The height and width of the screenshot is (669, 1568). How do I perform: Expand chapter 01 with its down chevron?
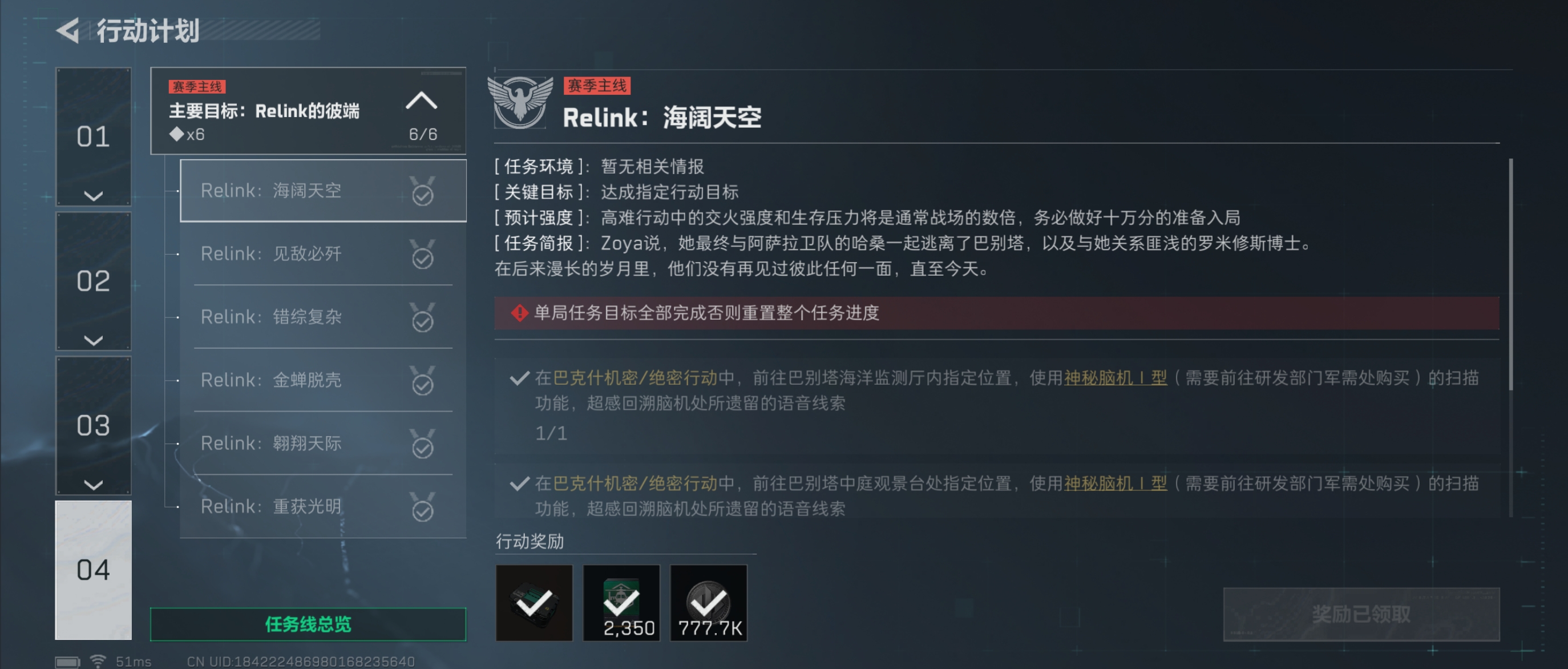click(93, 195)
